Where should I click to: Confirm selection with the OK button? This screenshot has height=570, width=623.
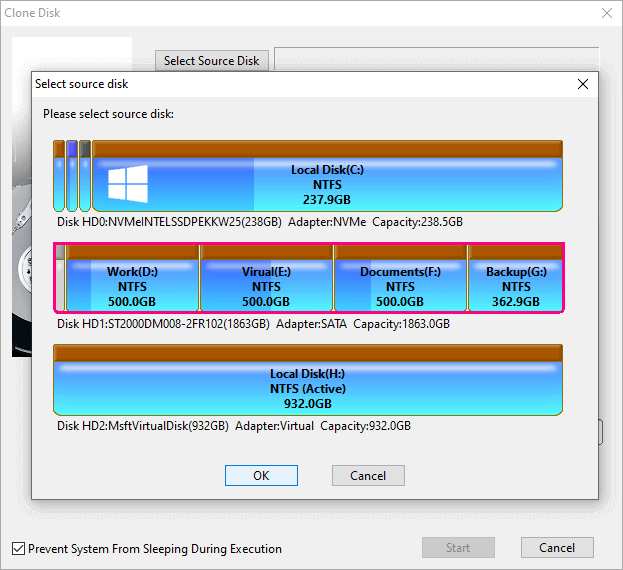(261, 476)
